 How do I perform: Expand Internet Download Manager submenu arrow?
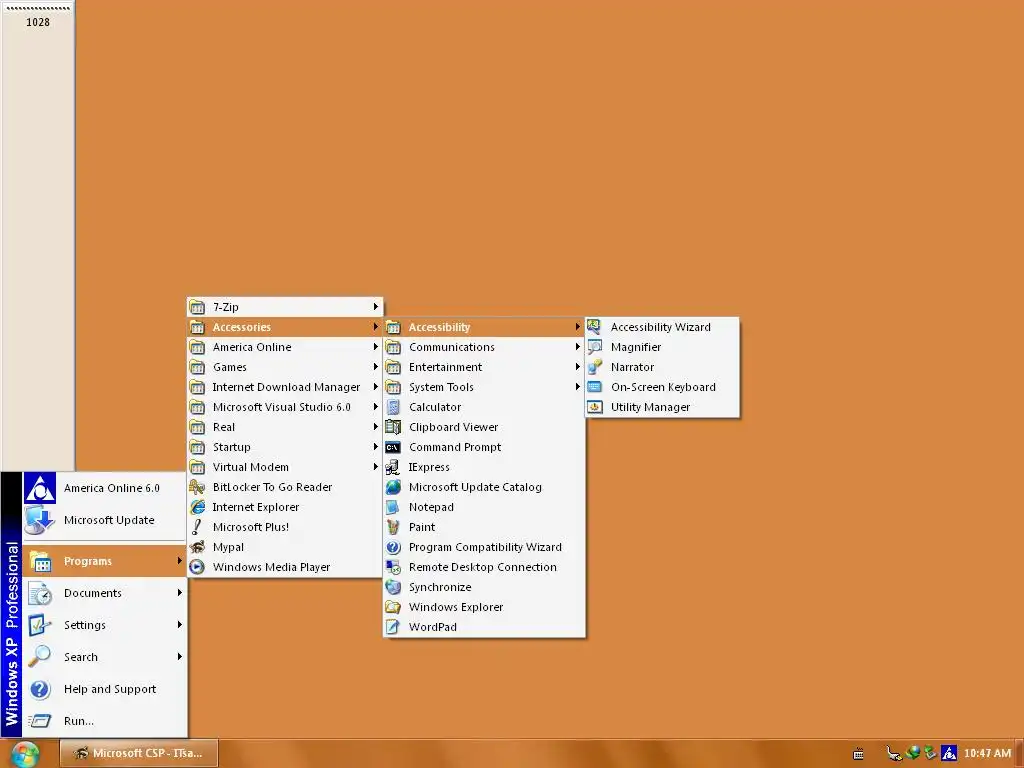[376, 387]
